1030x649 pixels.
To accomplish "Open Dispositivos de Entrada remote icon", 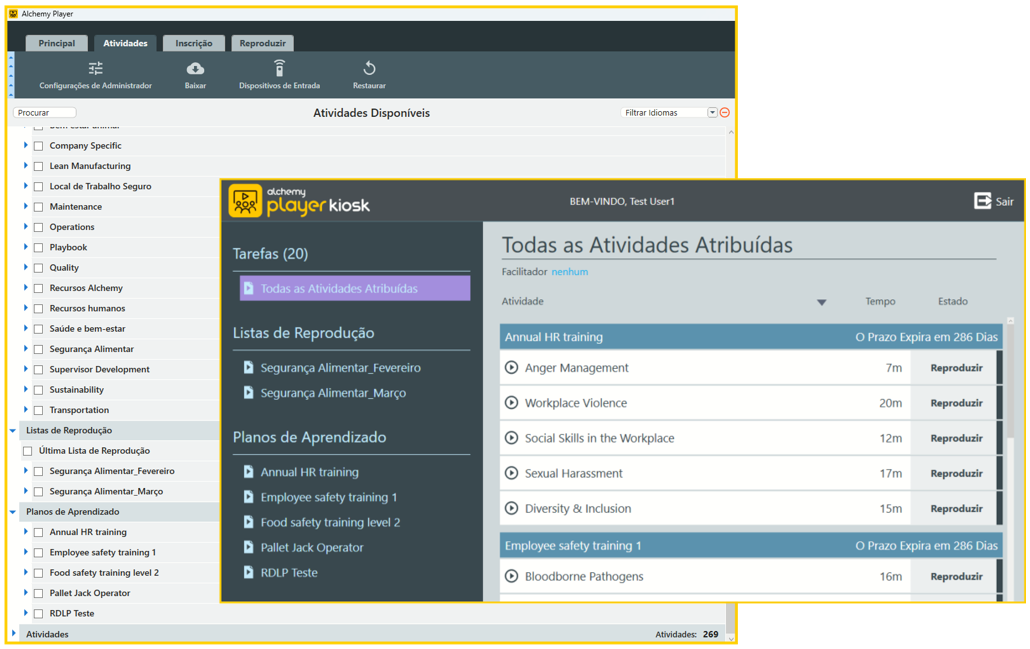I will tap(279, 69).
